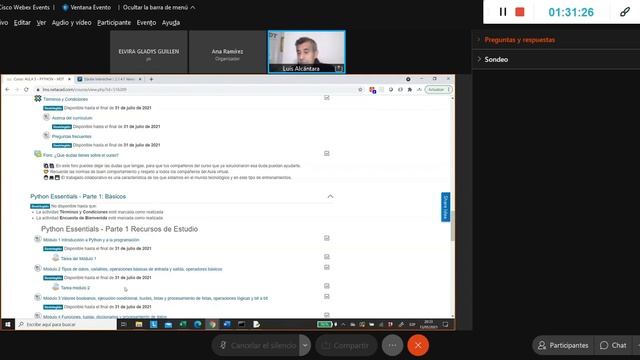Viewport: 640px width, 360px height.
Task: Open the Editar menu
Action: click(22, 22)
